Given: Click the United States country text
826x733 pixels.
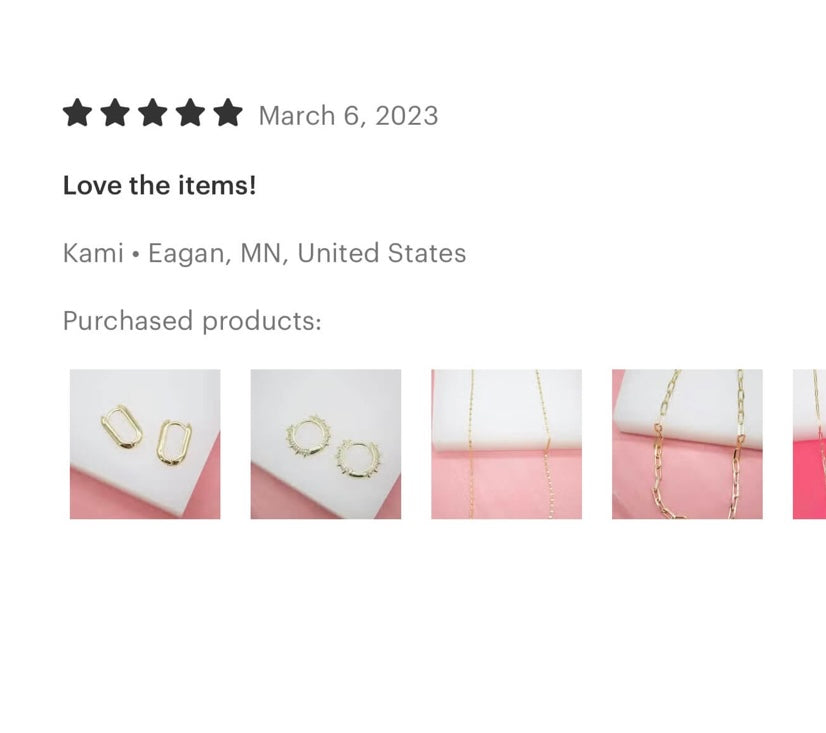Looking at the screenshot, I should coord(382,253).
